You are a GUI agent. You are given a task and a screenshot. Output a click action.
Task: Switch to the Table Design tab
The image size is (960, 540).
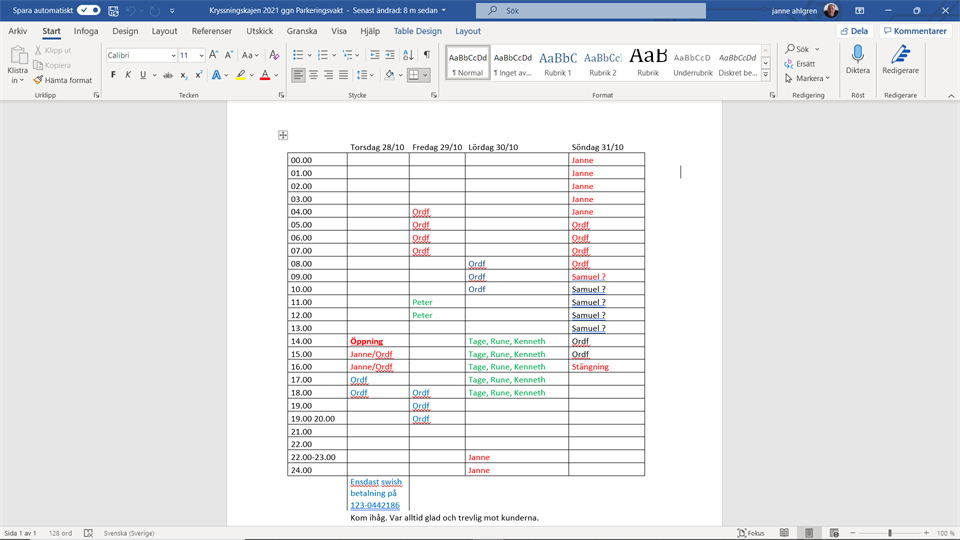click(417, 31)
